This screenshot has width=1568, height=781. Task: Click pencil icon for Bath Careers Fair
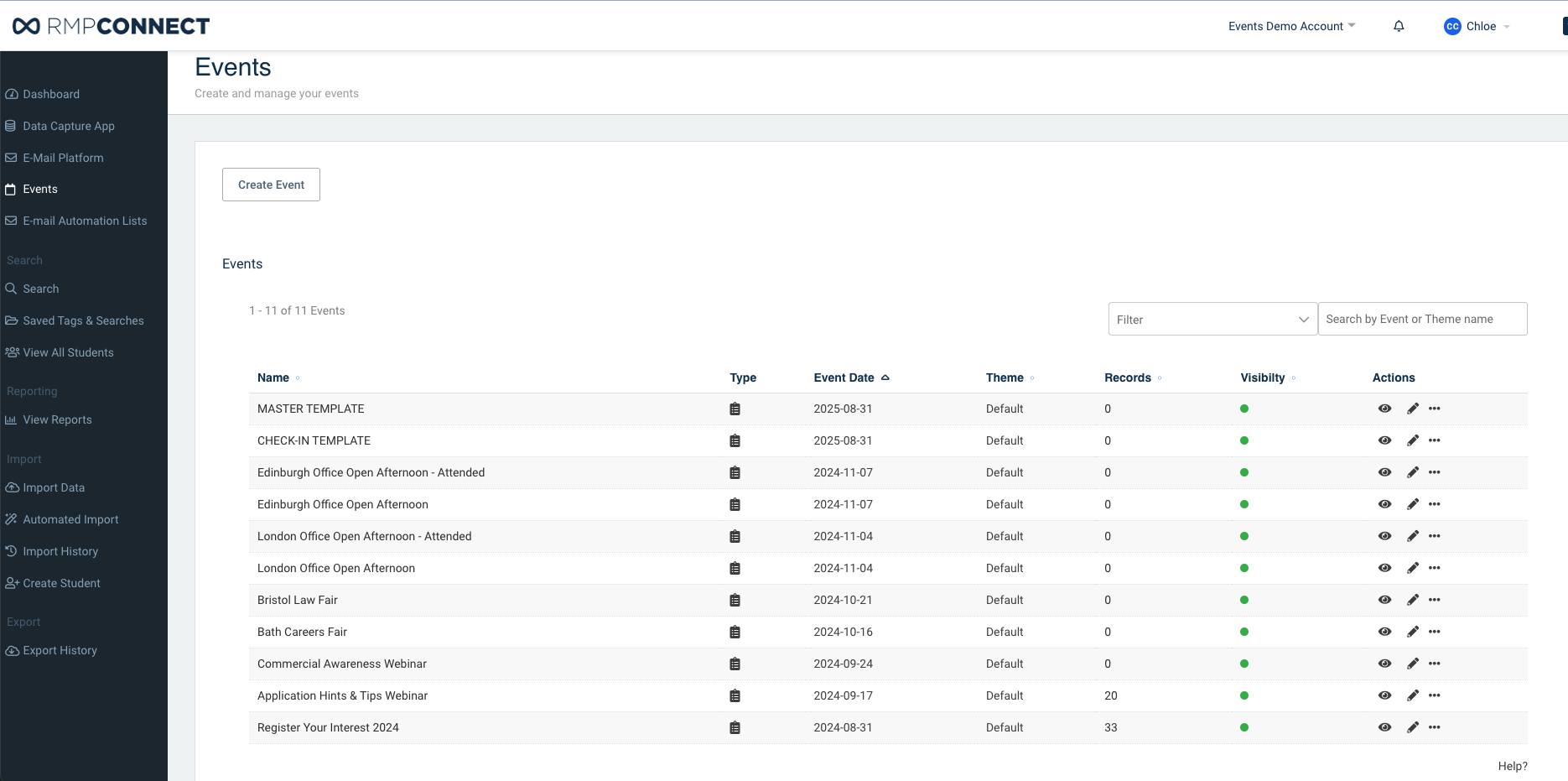1413,632
